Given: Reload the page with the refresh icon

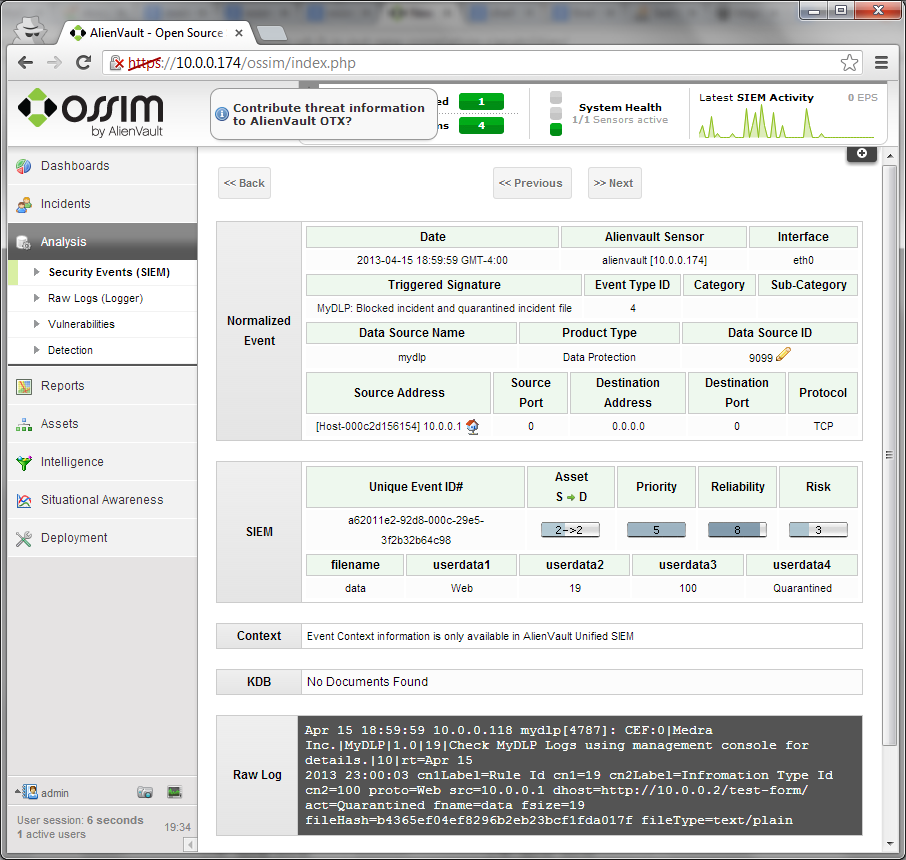Looking at the screenshot, I should [x=84, y=62].
